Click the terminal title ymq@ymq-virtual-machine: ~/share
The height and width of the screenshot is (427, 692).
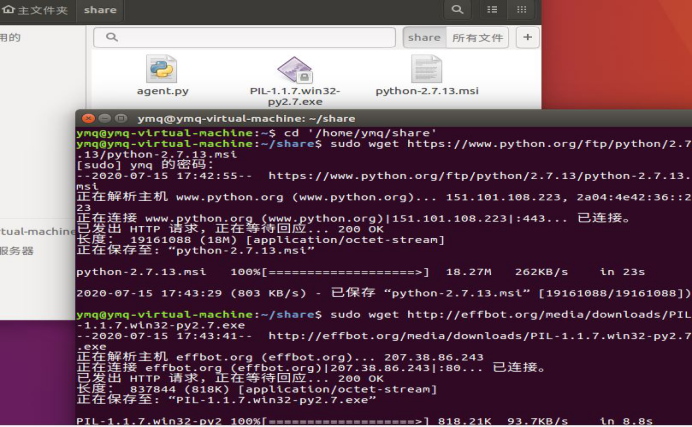(246, 118)
